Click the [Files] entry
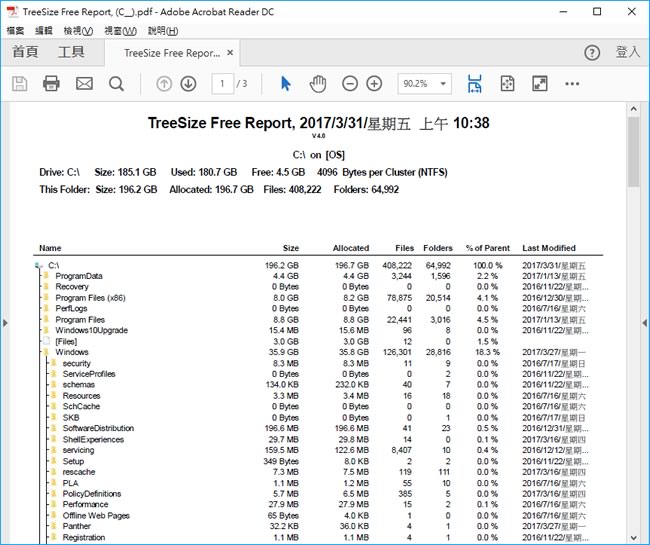 pos(66,342)
